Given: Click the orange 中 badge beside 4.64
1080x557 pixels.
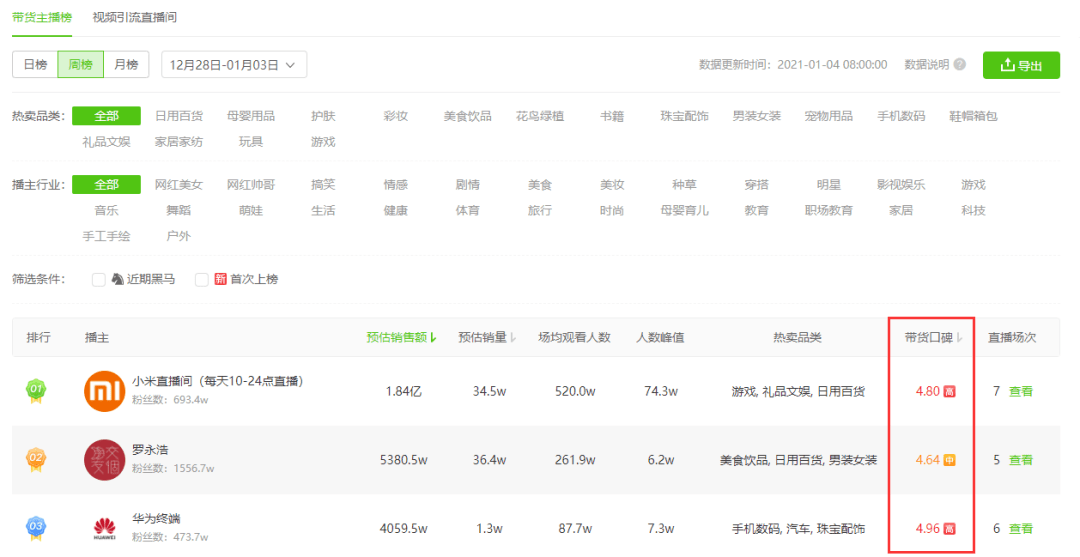Looking at the screenshot, I should click(949, 460).
